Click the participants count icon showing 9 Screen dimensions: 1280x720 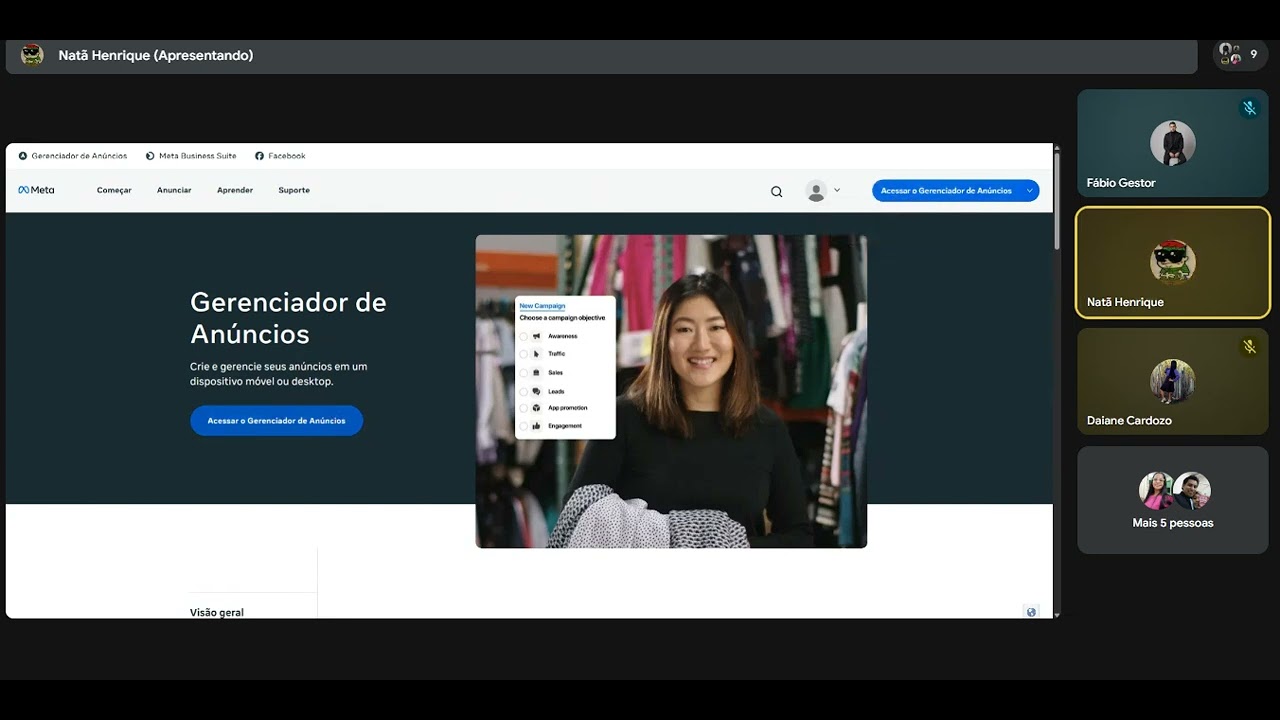pyautogui.click(x=1240, y=55)
